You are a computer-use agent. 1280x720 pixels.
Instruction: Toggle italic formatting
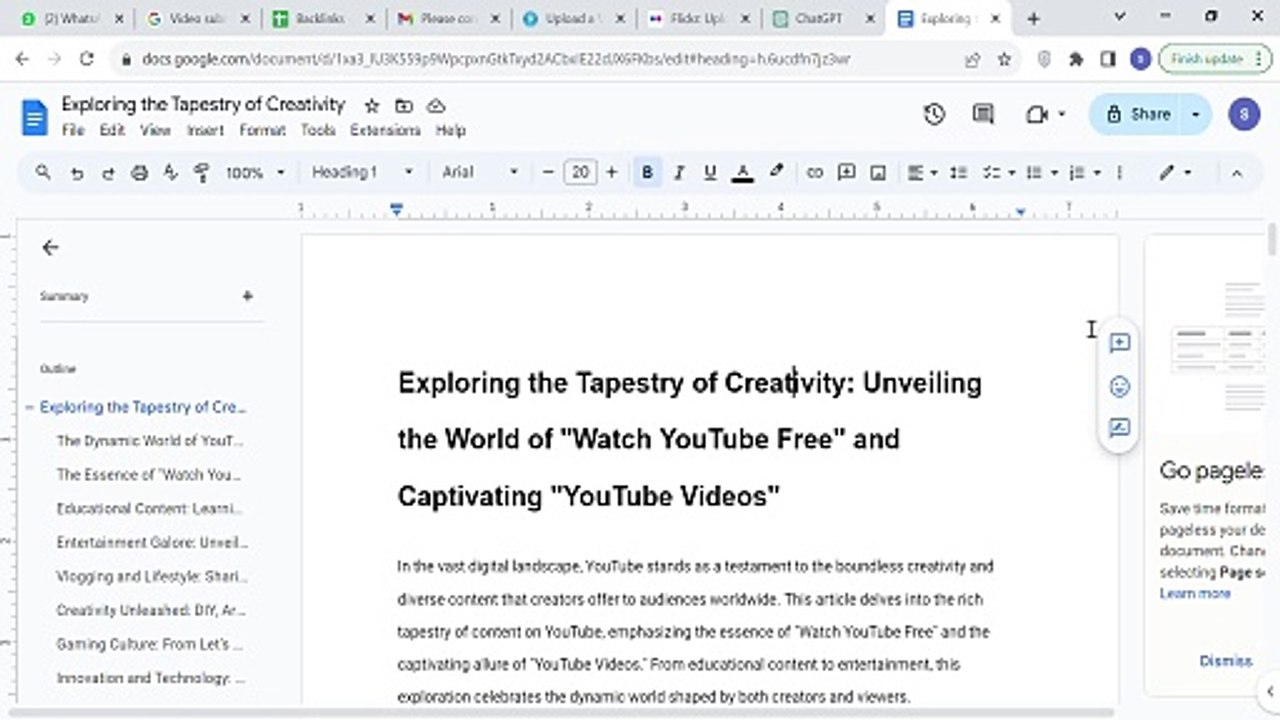[679, 172]
